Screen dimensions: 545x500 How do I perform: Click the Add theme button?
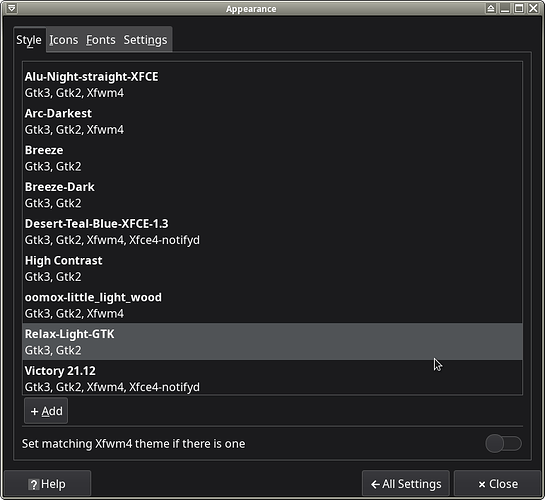point(46,411)
